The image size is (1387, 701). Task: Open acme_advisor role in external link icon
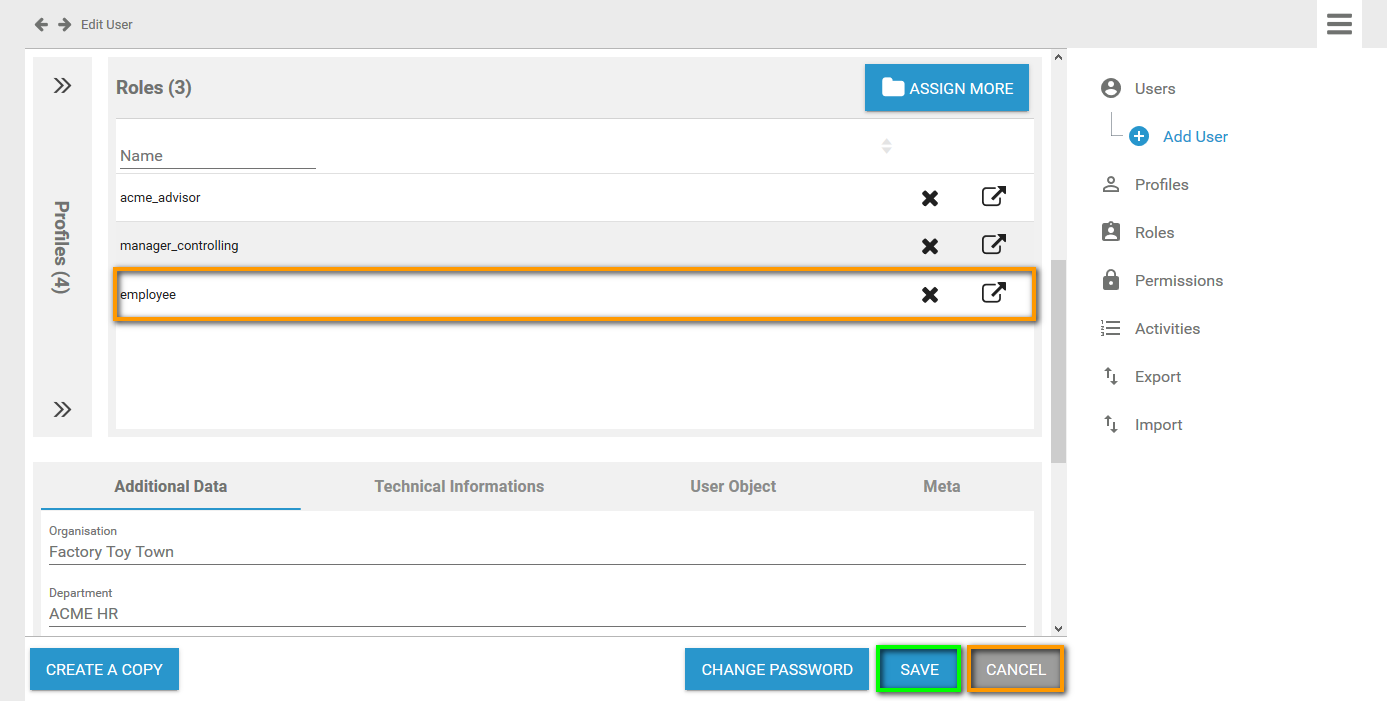tap(993, 196)
